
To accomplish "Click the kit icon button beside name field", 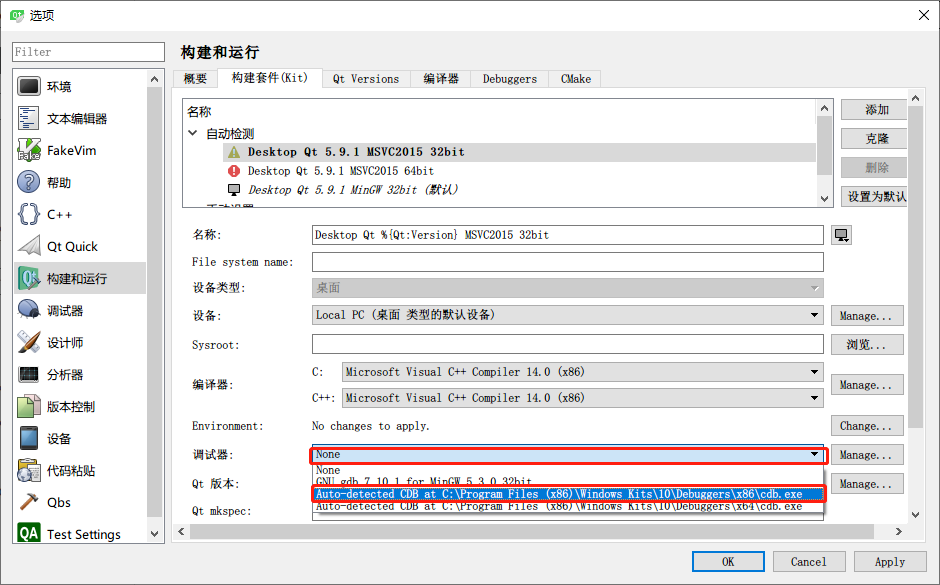I will point(842,235).
